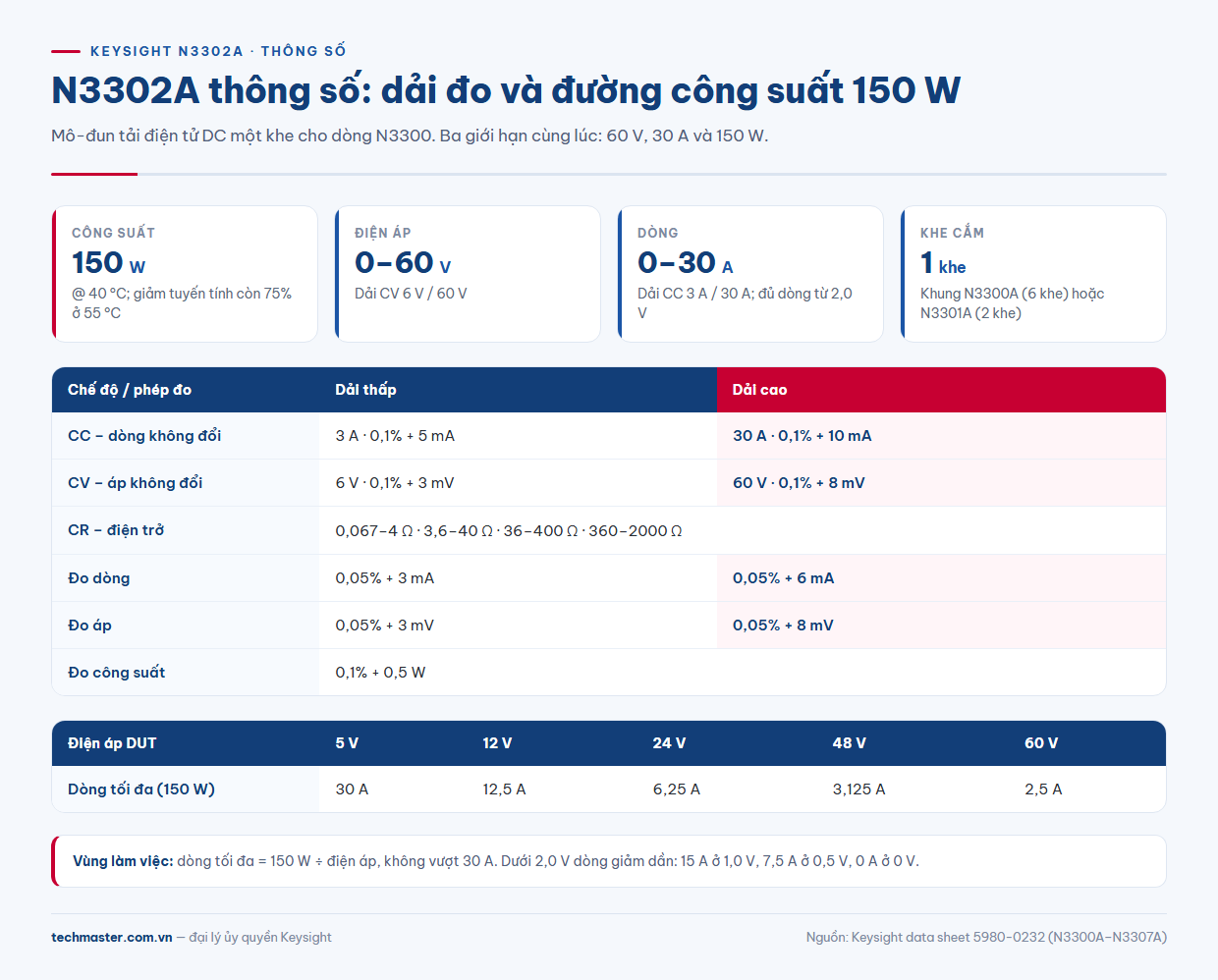Viewport: 1218px width, 980px height.
Task: Click the 'DÒNG' 0–30 A card
Action: click(x=750, y=274)
